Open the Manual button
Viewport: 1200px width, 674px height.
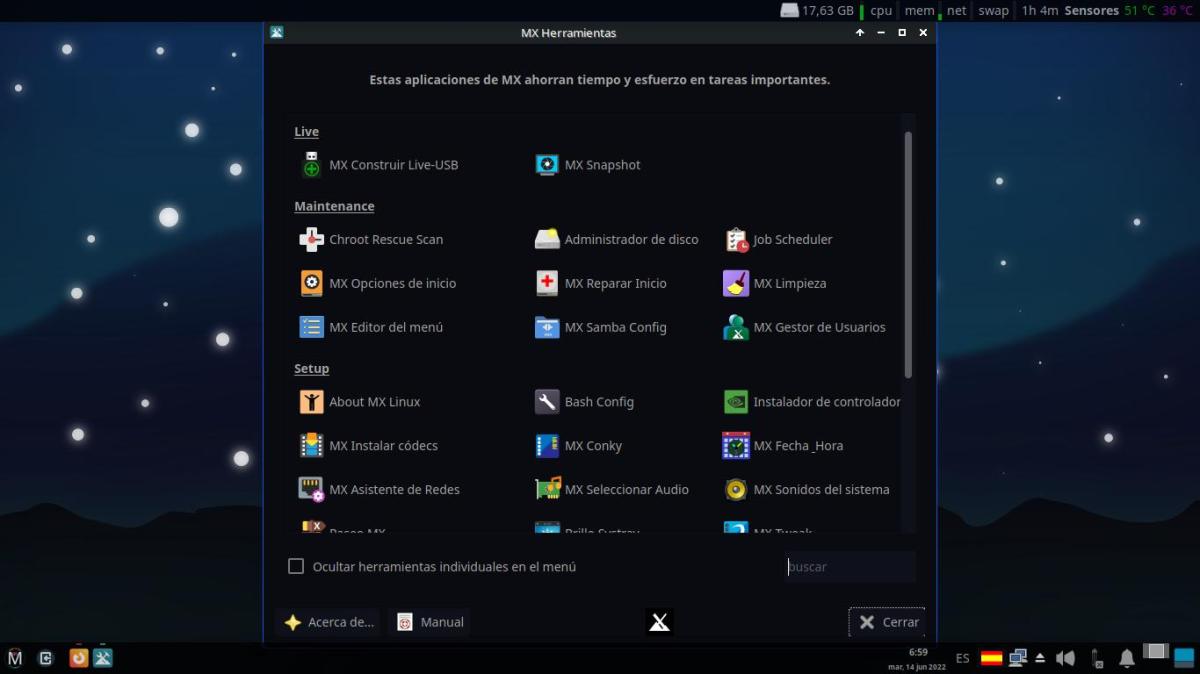pyautogui.click(x=430, y=622)
